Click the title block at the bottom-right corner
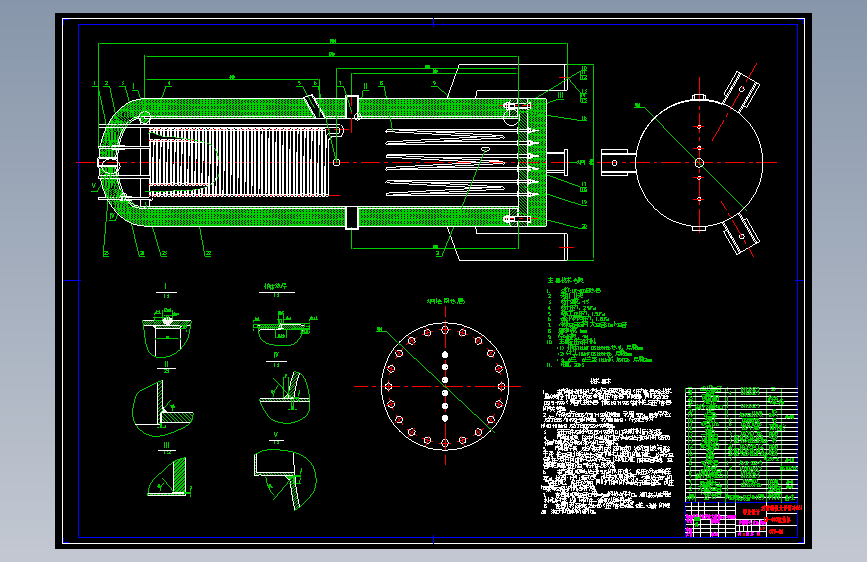This screenshot has height=562, width=867. click(741, 519)
